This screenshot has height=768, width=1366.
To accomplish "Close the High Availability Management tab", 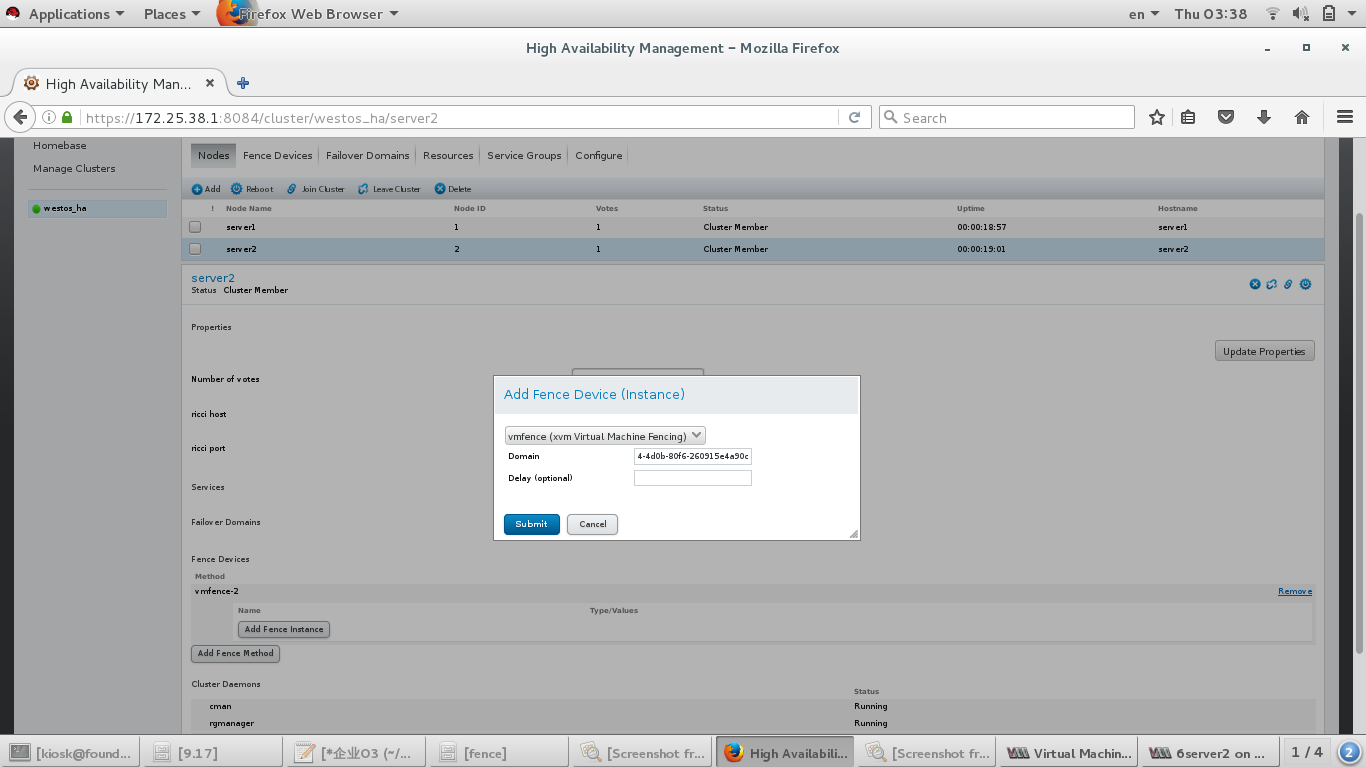I will click(210, 83).
